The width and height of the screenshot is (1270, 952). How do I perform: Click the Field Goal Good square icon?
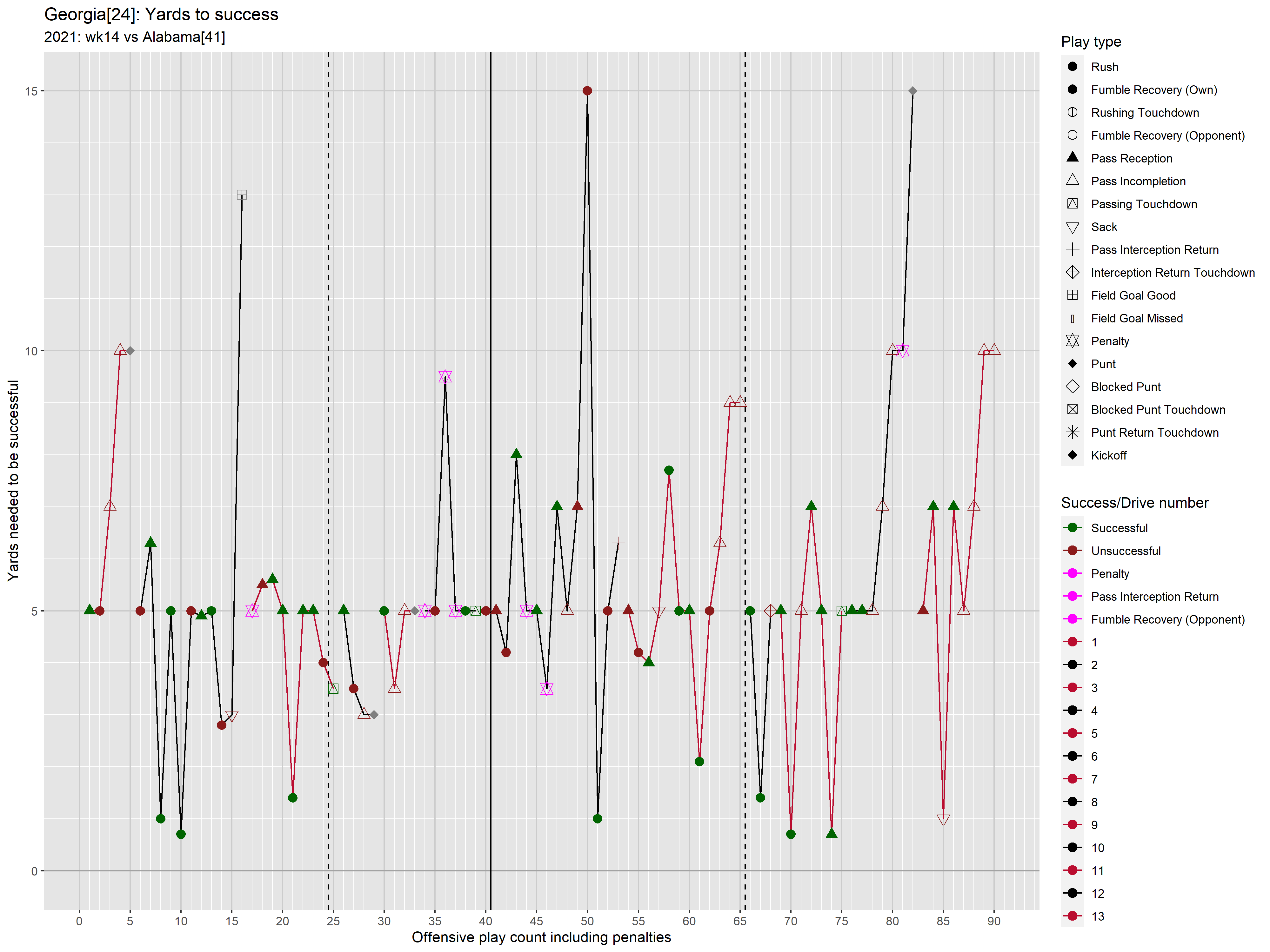(1072, 295)
